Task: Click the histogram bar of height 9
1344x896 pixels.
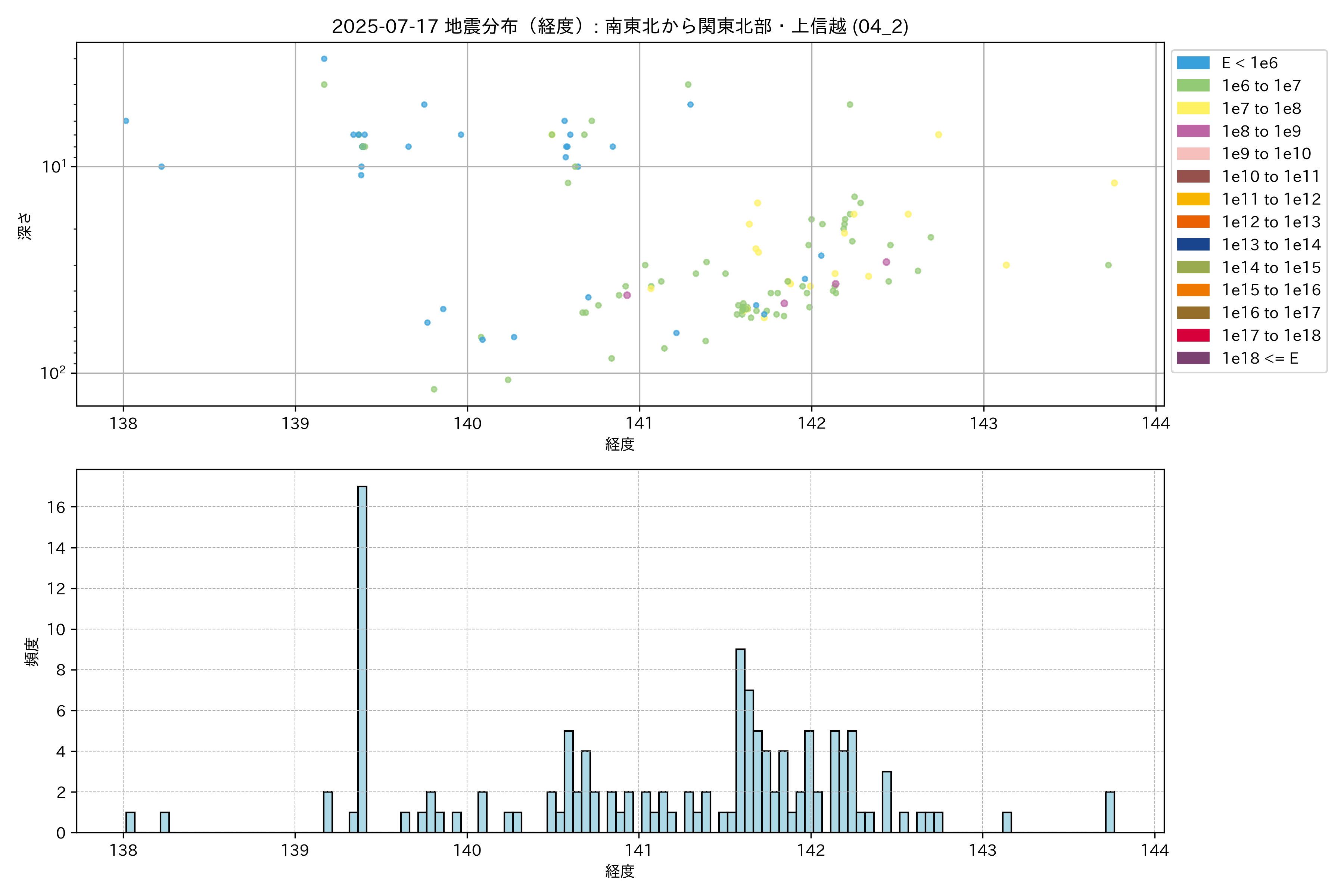Action: 740,741
